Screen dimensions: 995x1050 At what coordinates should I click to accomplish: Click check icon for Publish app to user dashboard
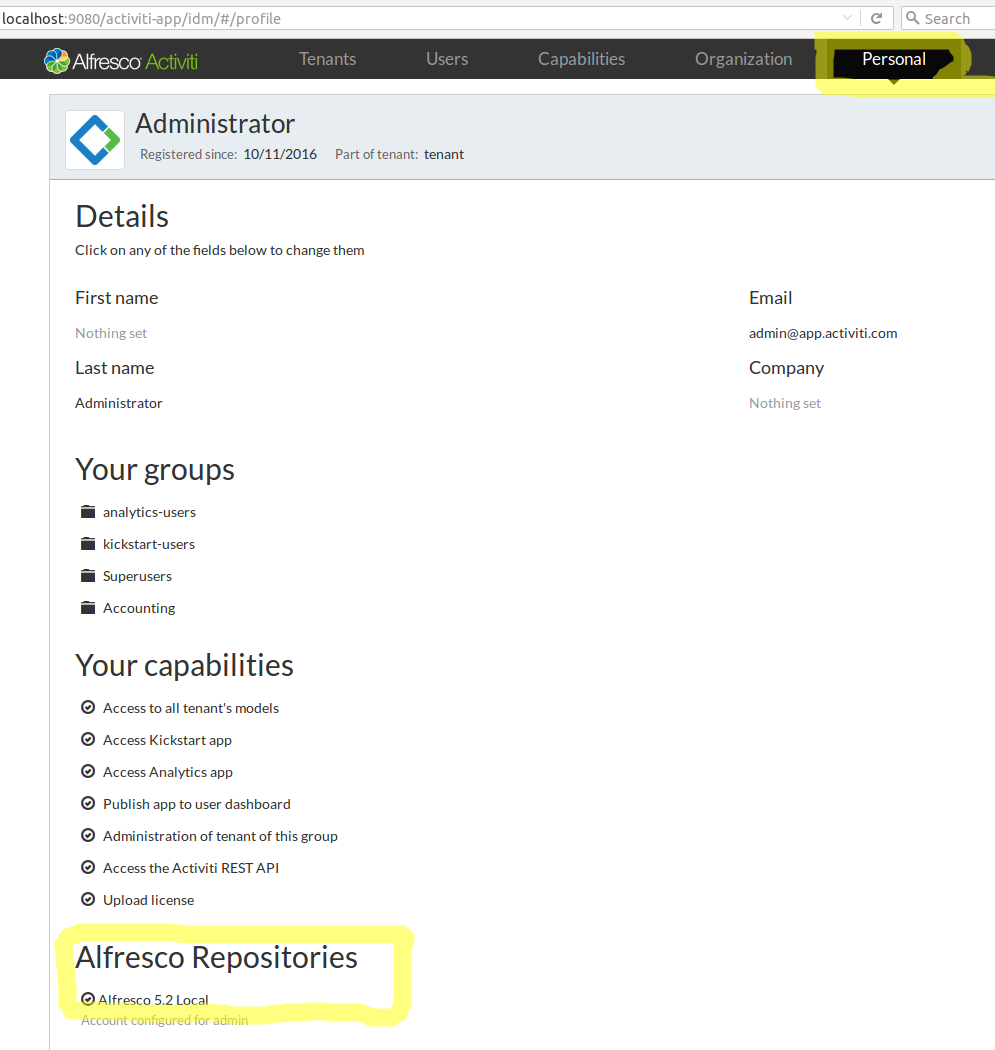click(x=88, y=804)
